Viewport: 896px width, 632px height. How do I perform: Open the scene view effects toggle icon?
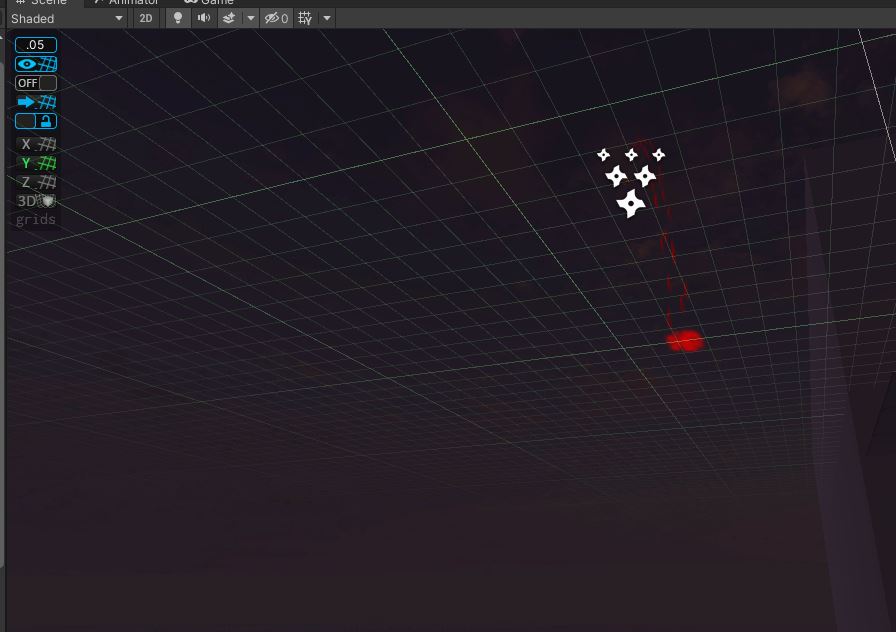(228, 17)
